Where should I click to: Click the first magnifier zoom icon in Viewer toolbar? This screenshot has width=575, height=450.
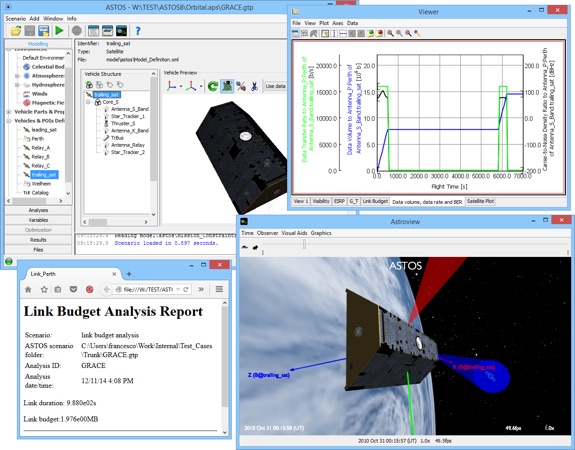(390, 33)
